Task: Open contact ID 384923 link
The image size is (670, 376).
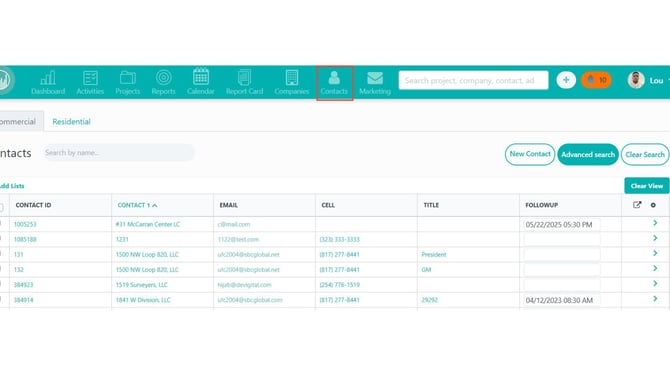Action: click(x=23, y=285)
